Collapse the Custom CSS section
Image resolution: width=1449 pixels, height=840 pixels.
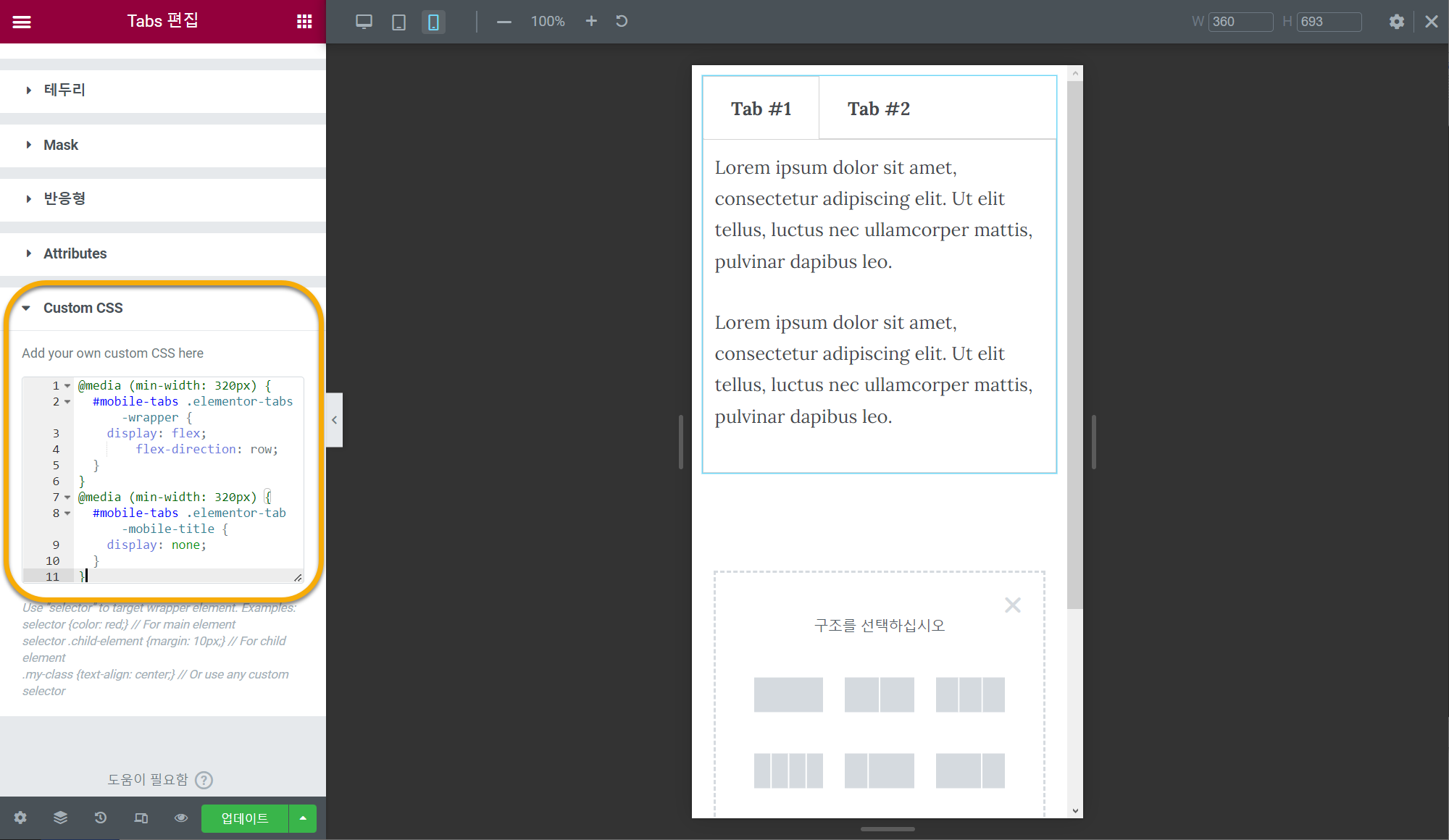pyautogui.click(x=83, y=308)
